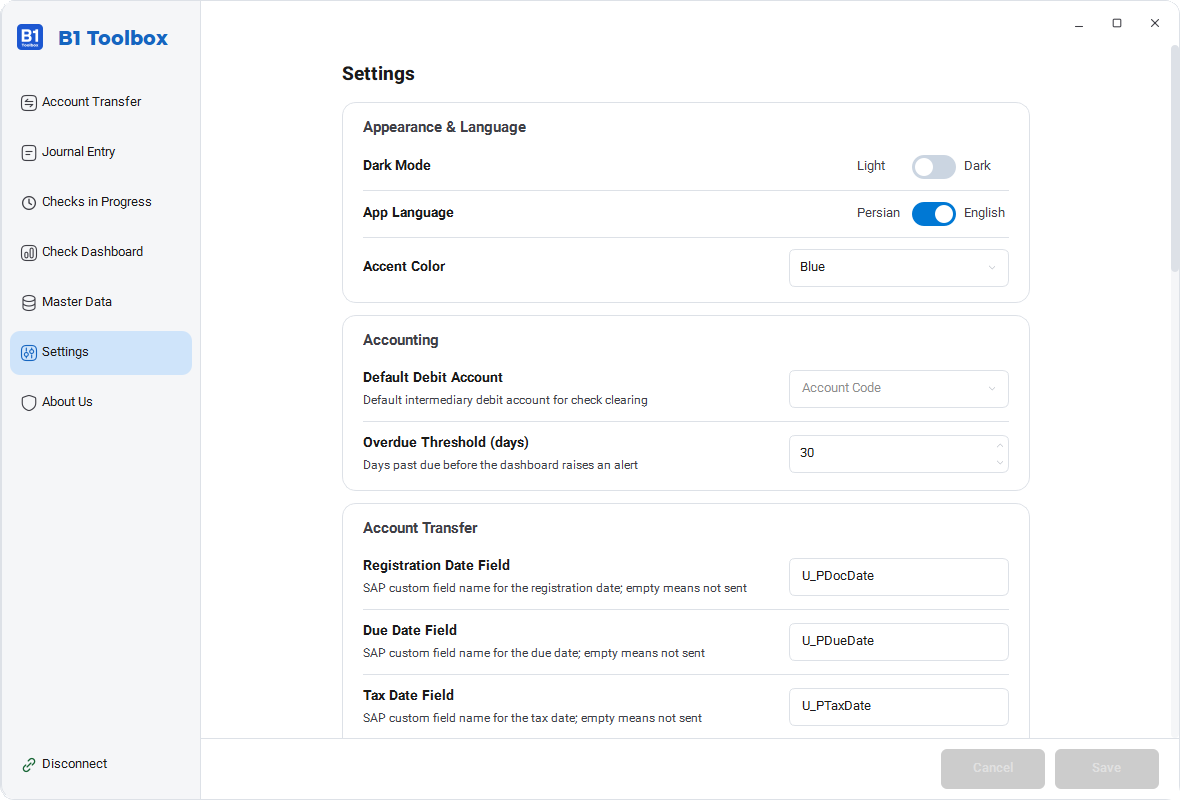Open the About Us page
The image size is (1180, 800).
pos(101,403)
